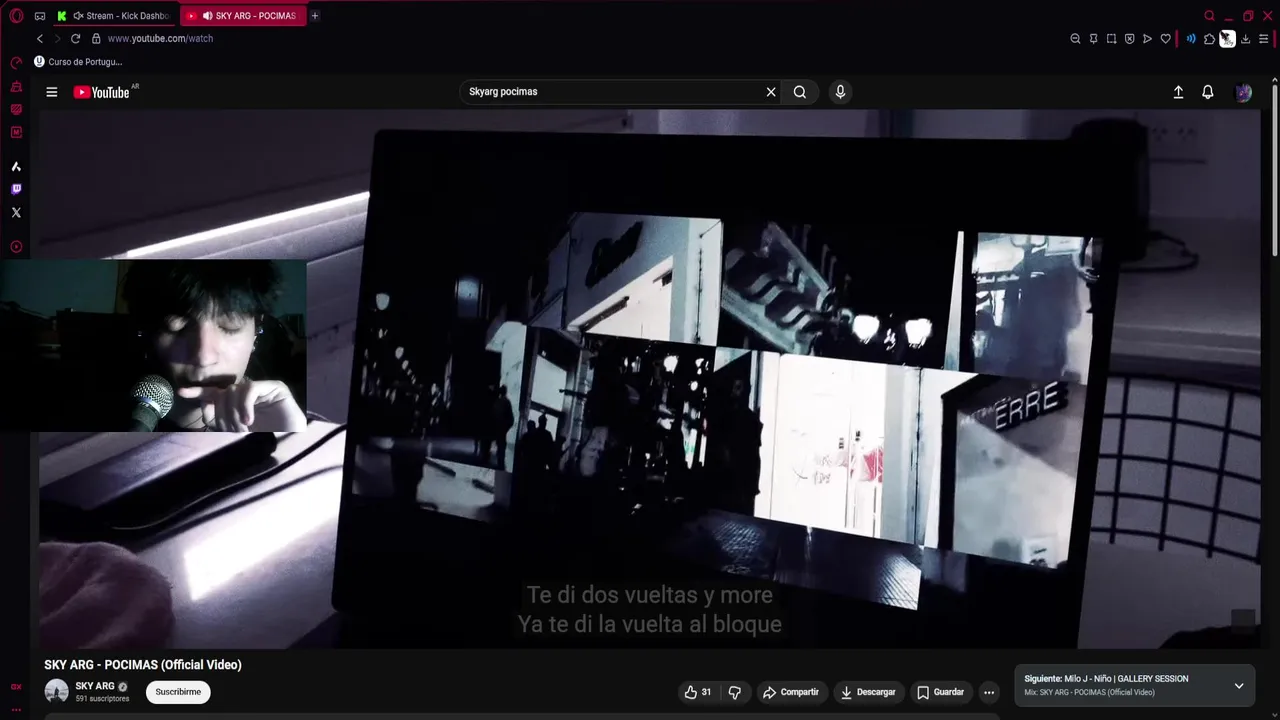Search tabs with red magnifier icon
The width and height of the screenshot is (1280, 720).
click(1209, 16)
